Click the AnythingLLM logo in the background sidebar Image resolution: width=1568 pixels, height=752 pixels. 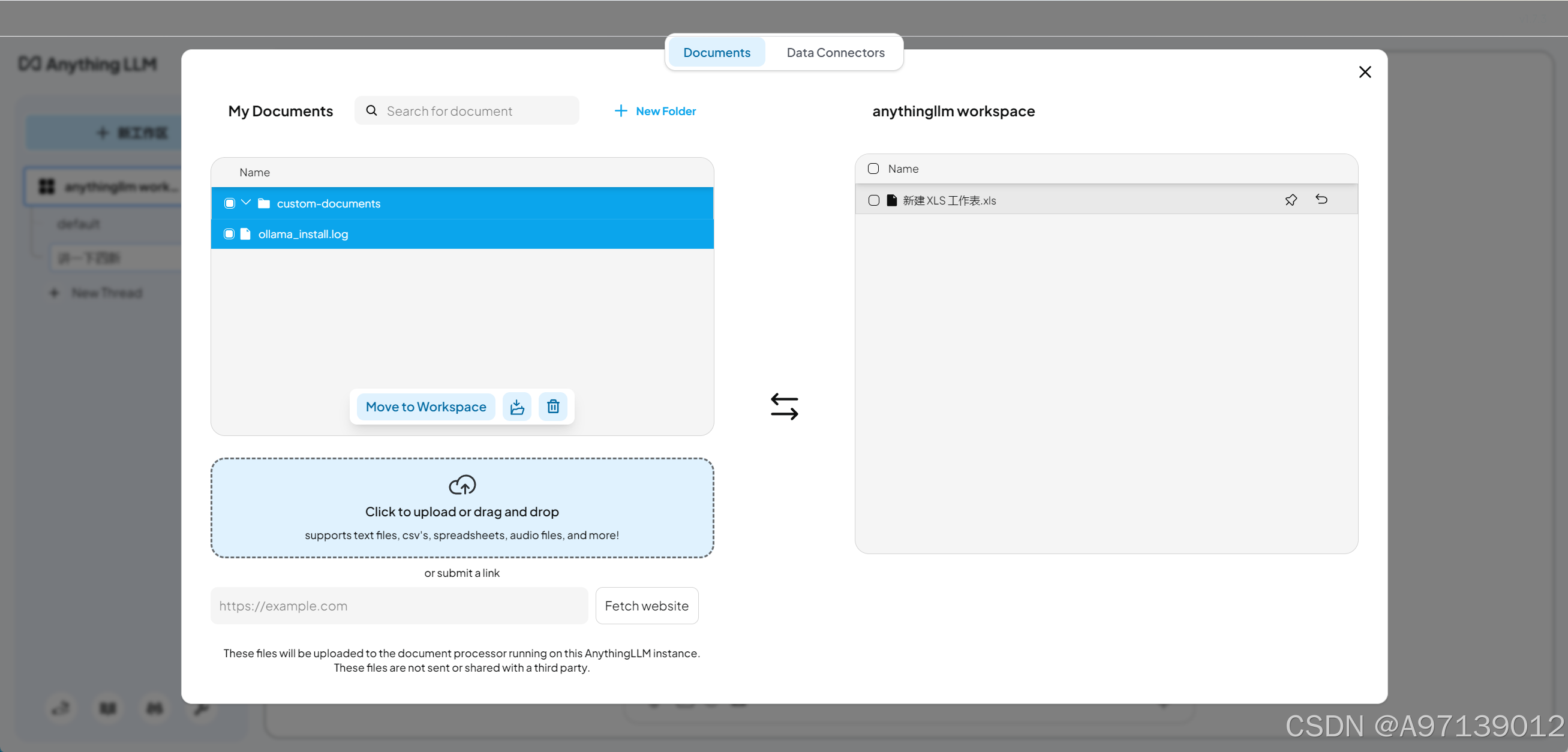tap(87, 64)
